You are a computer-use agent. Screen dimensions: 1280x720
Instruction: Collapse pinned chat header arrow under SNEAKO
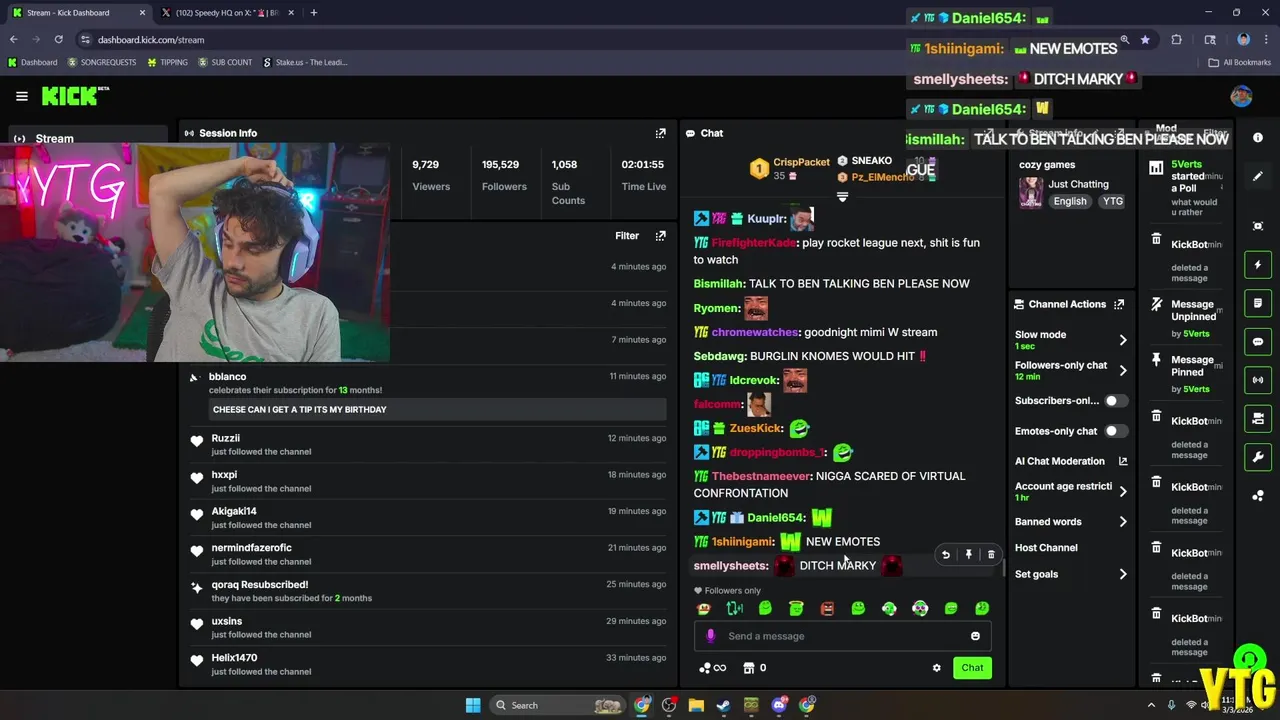point(842,198)
